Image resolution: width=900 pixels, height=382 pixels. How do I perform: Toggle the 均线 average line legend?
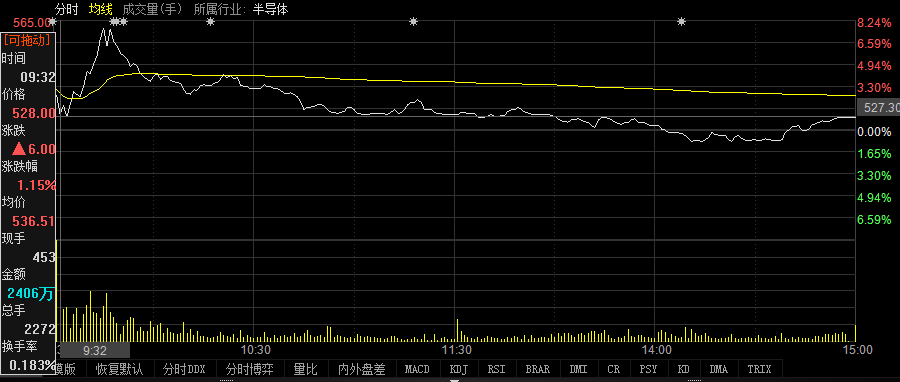[x=101, y=9]
